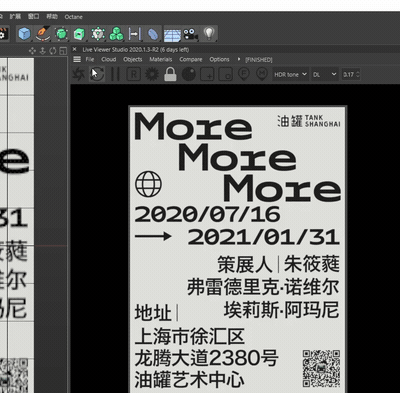Open Octane render settings gear
400x393 pixels.
pos(152,74)
